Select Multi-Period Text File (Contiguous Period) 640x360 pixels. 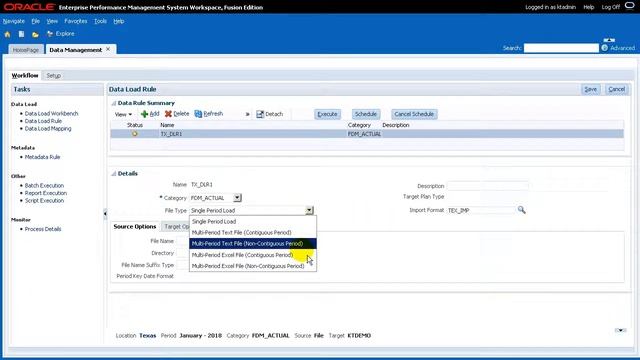point(253,233)
